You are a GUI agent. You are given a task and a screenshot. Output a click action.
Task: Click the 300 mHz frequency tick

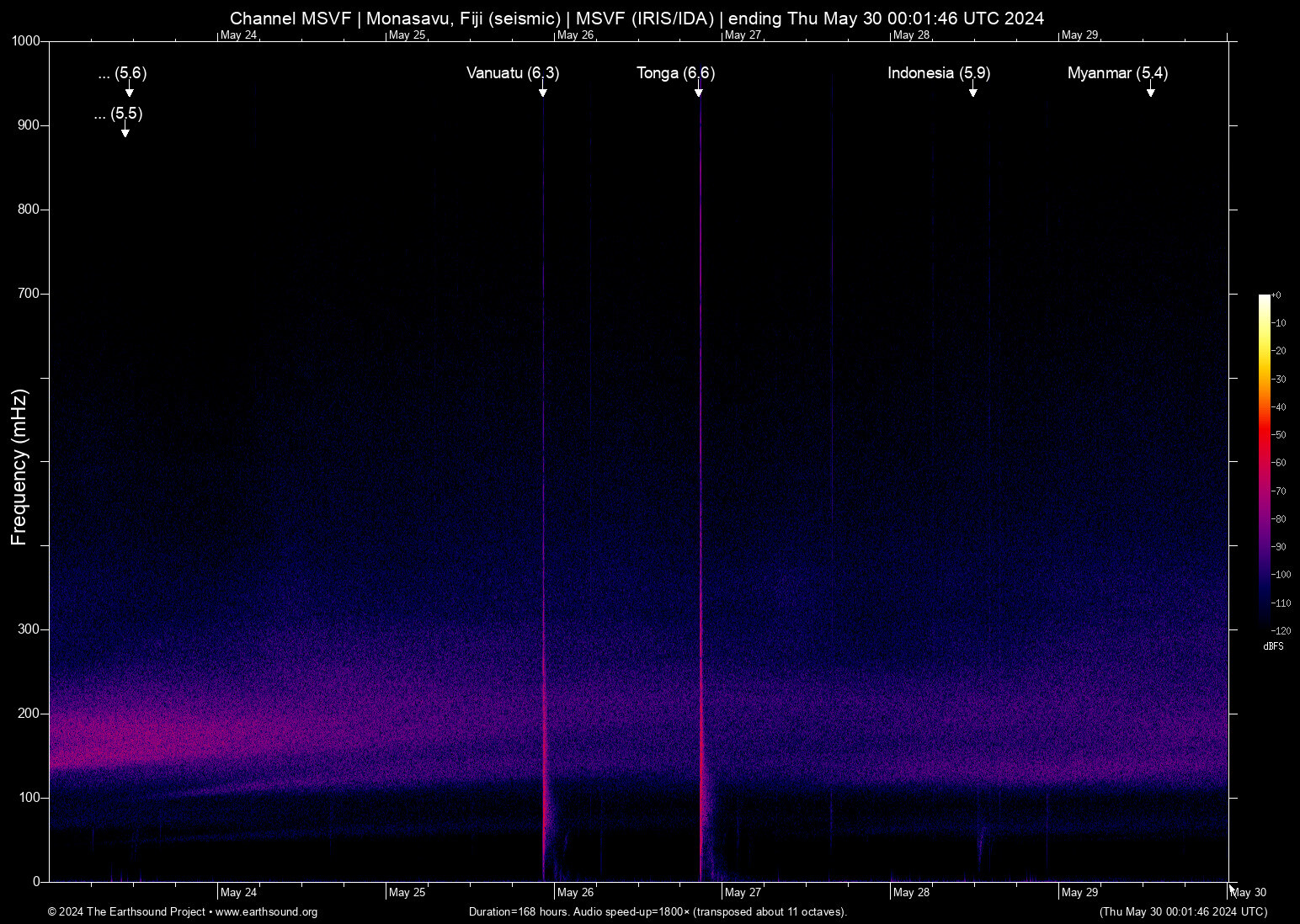click(28, 629)
